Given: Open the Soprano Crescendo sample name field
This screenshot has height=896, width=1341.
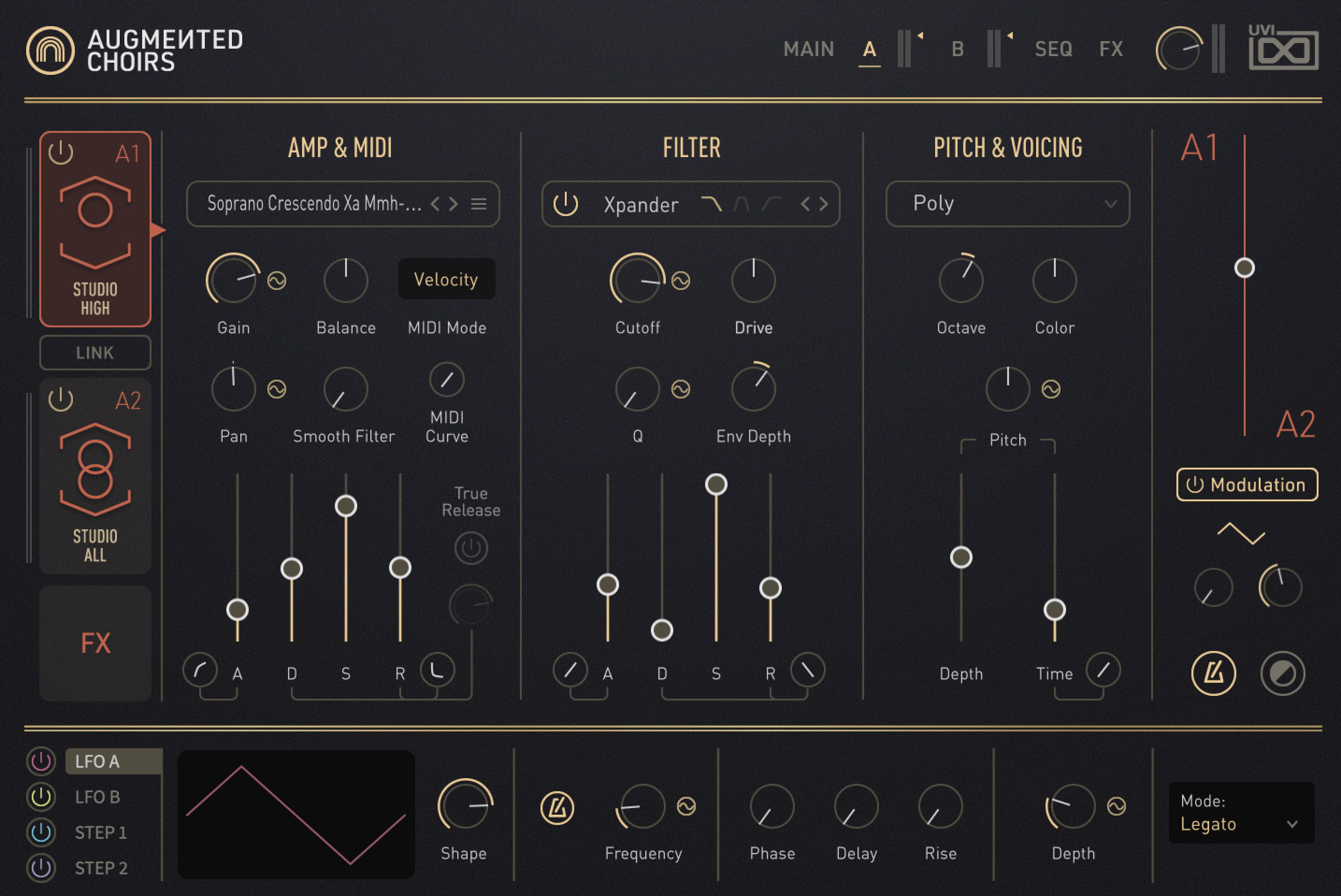Looking at the screenshot, I should pyautogui.click(x=314, y=203).
